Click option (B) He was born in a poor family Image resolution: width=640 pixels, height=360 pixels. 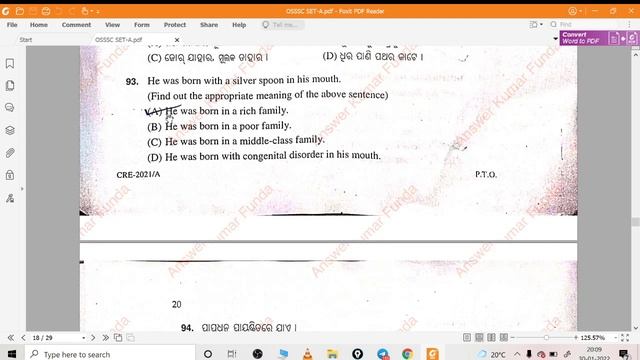[220, 126]
